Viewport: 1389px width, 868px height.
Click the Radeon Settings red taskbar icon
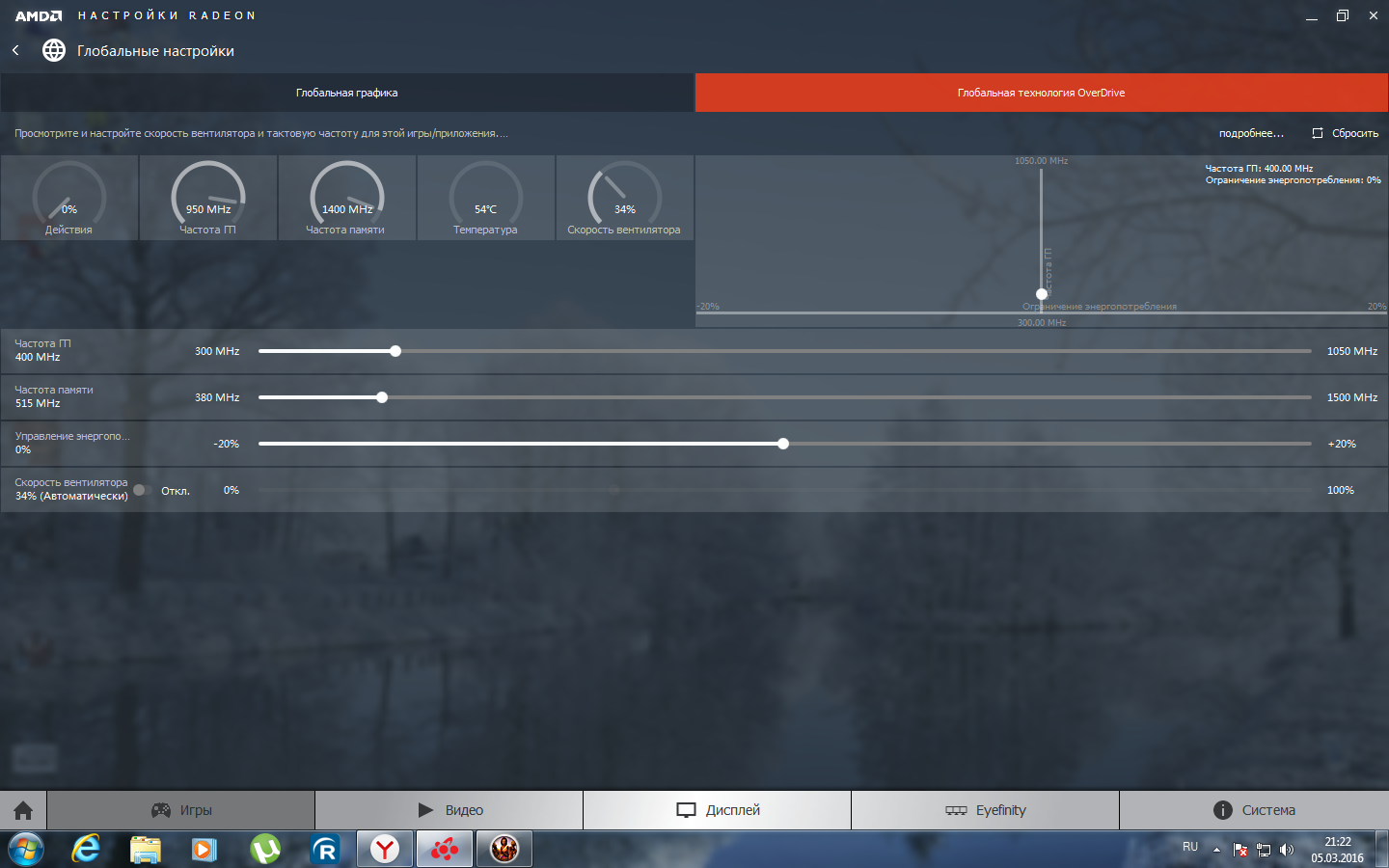point(445,849)
